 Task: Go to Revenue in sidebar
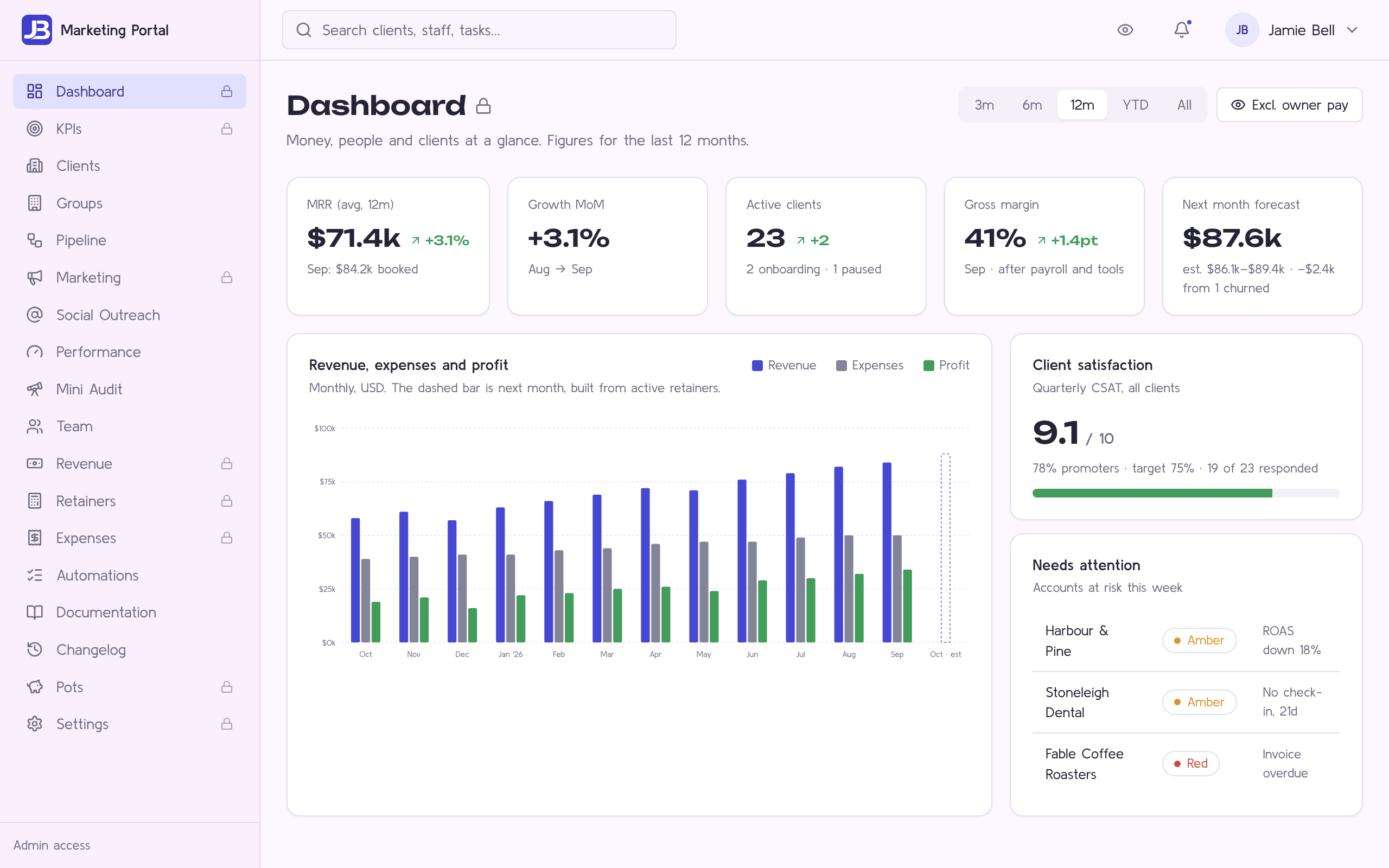coord(130,463)
